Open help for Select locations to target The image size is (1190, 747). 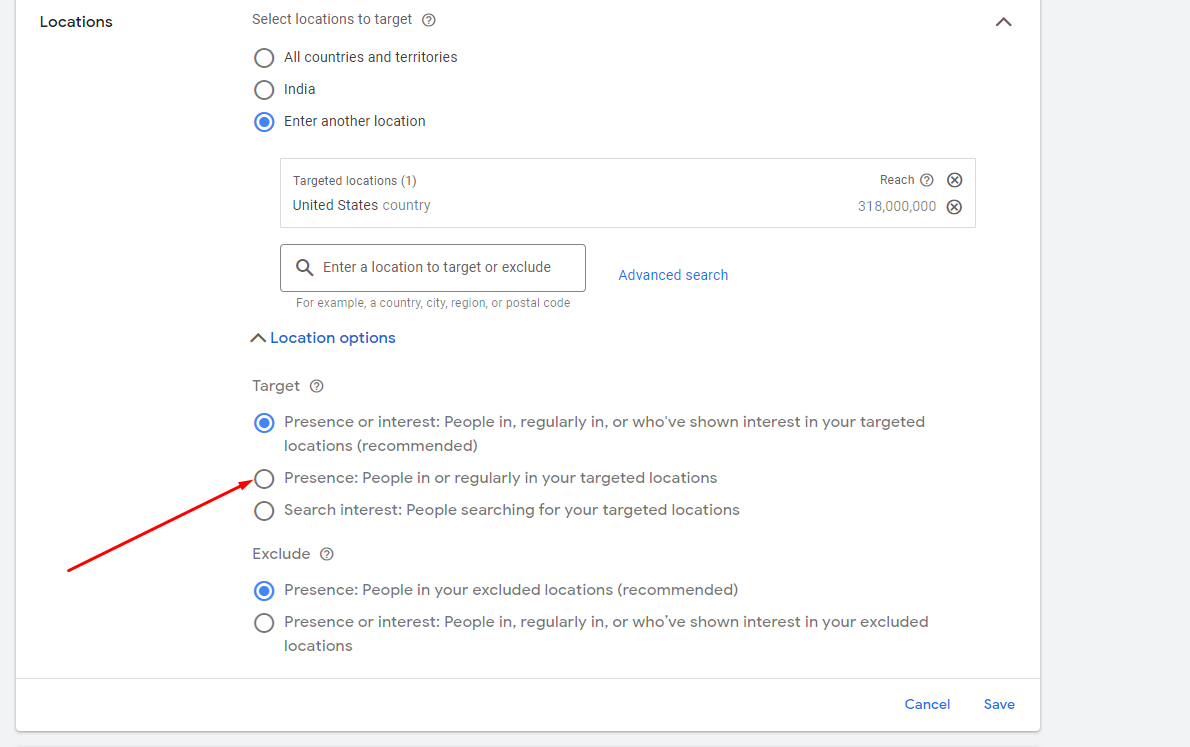coord(429,20)
